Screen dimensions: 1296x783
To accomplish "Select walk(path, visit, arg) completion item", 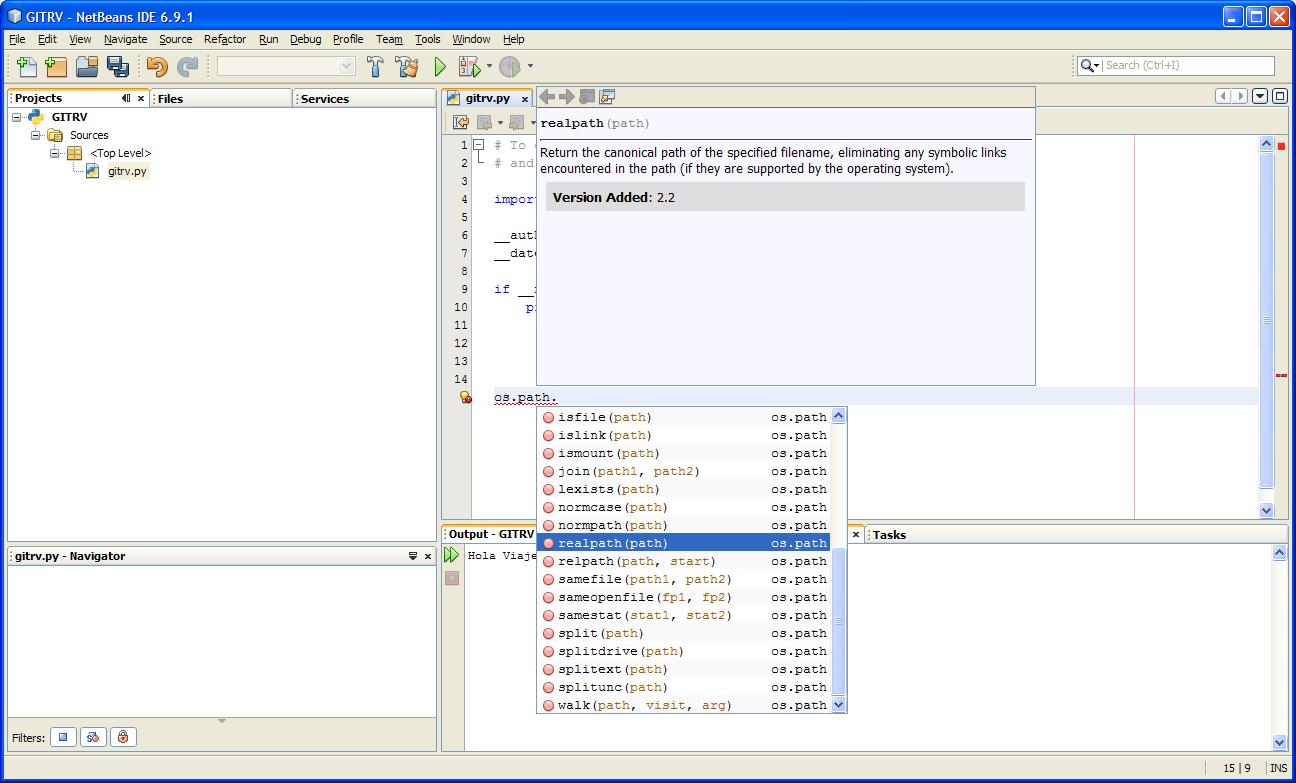I will tap(684, 705).
